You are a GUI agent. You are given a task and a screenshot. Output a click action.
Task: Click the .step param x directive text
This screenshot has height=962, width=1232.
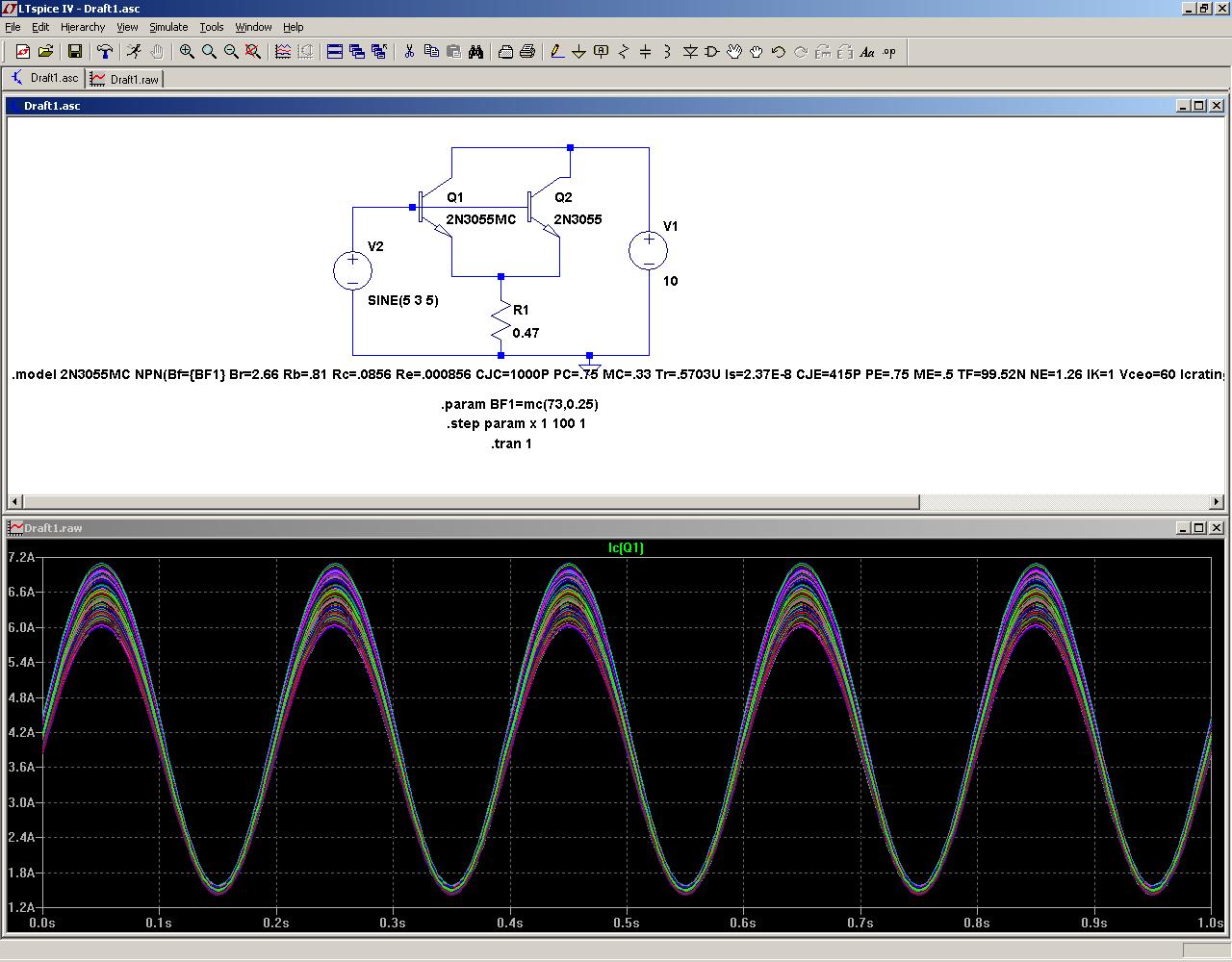click(516, 423)
